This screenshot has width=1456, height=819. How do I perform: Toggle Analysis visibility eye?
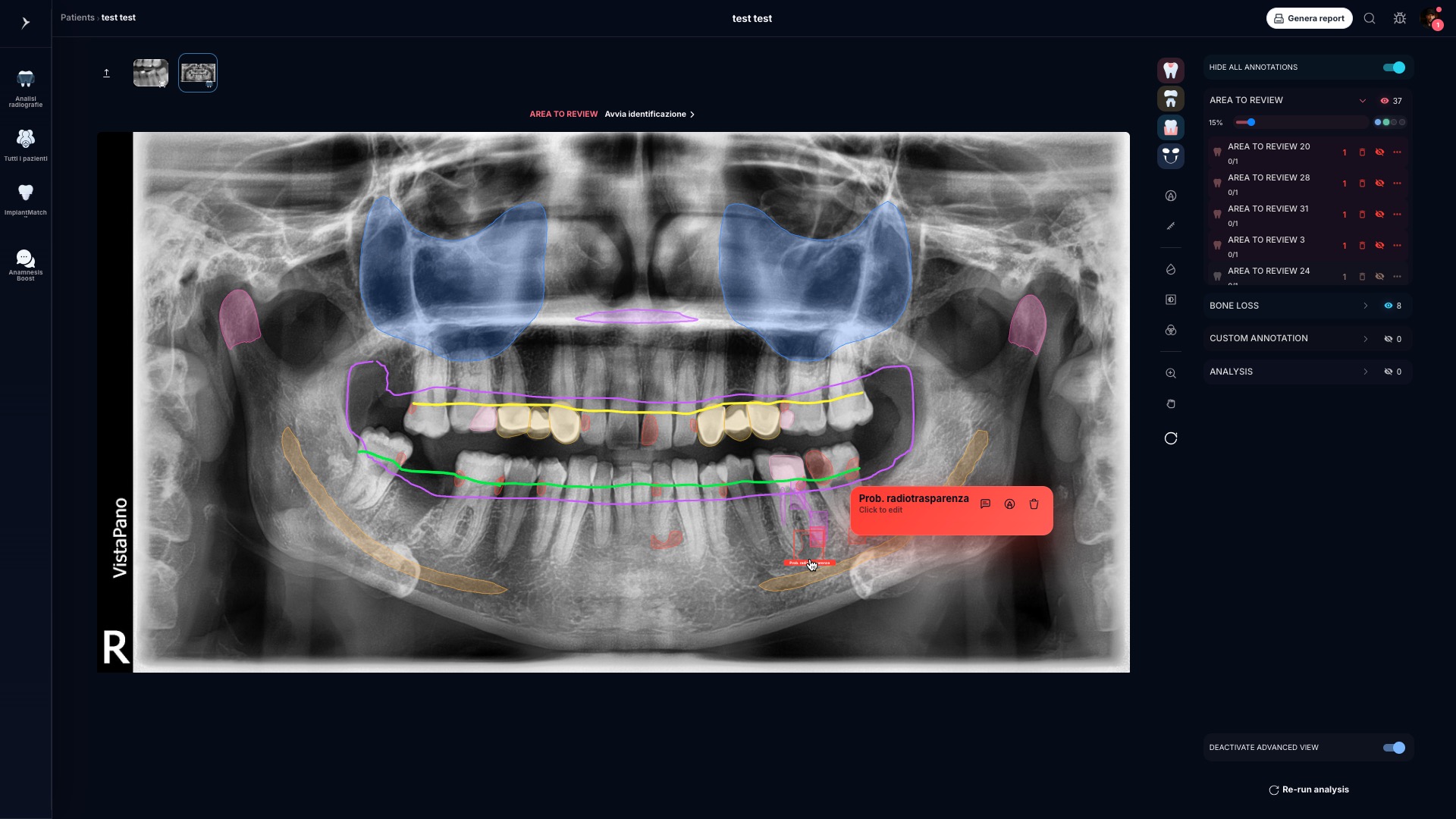pyautogui.click(x=1389, y=372)
